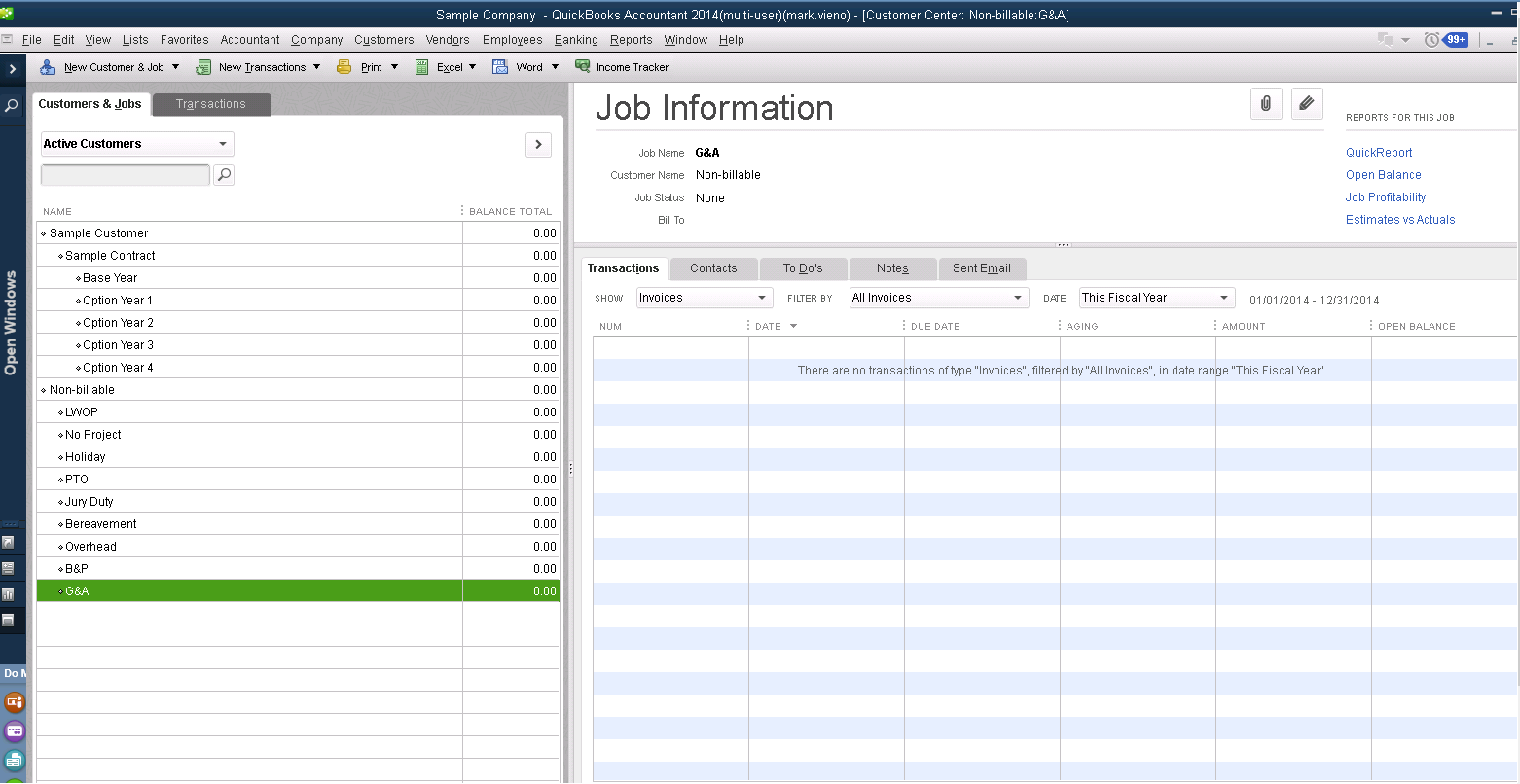The image size is (1520, 784).
Task: Open the Reports menu
Action: click(631, 40)
